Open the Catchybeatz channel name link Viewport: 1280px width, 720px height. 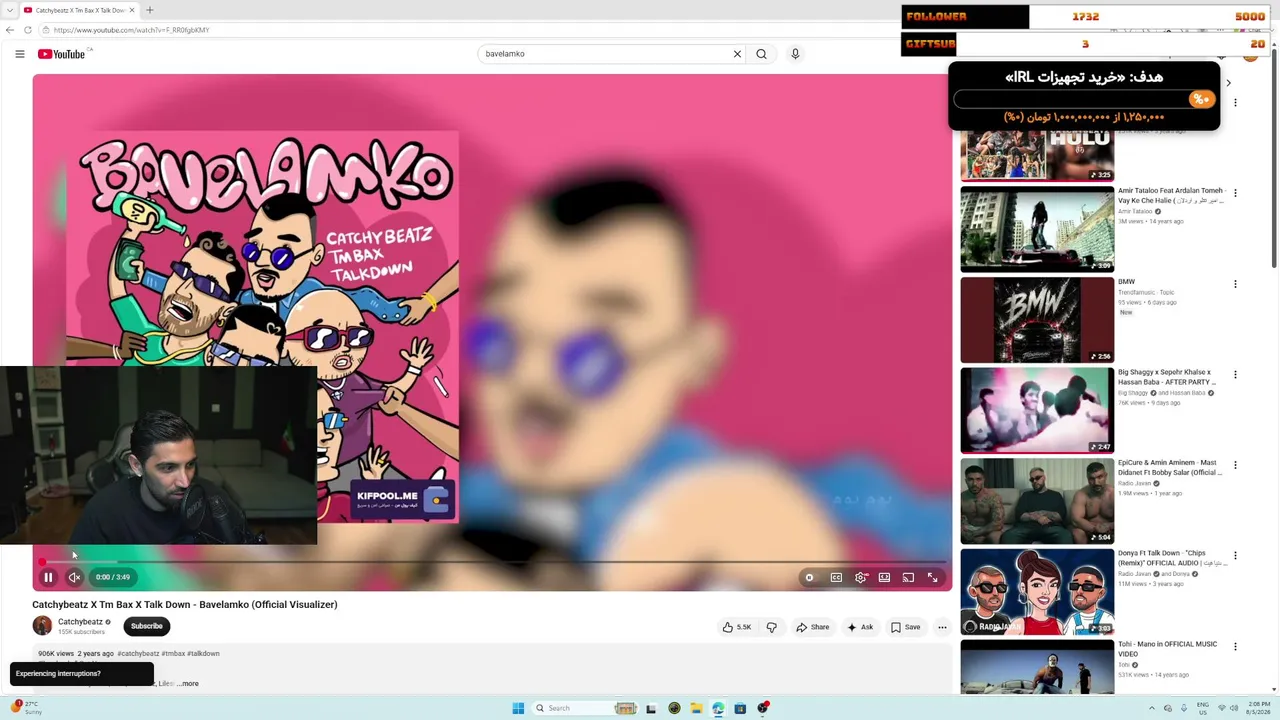point(80,622)
